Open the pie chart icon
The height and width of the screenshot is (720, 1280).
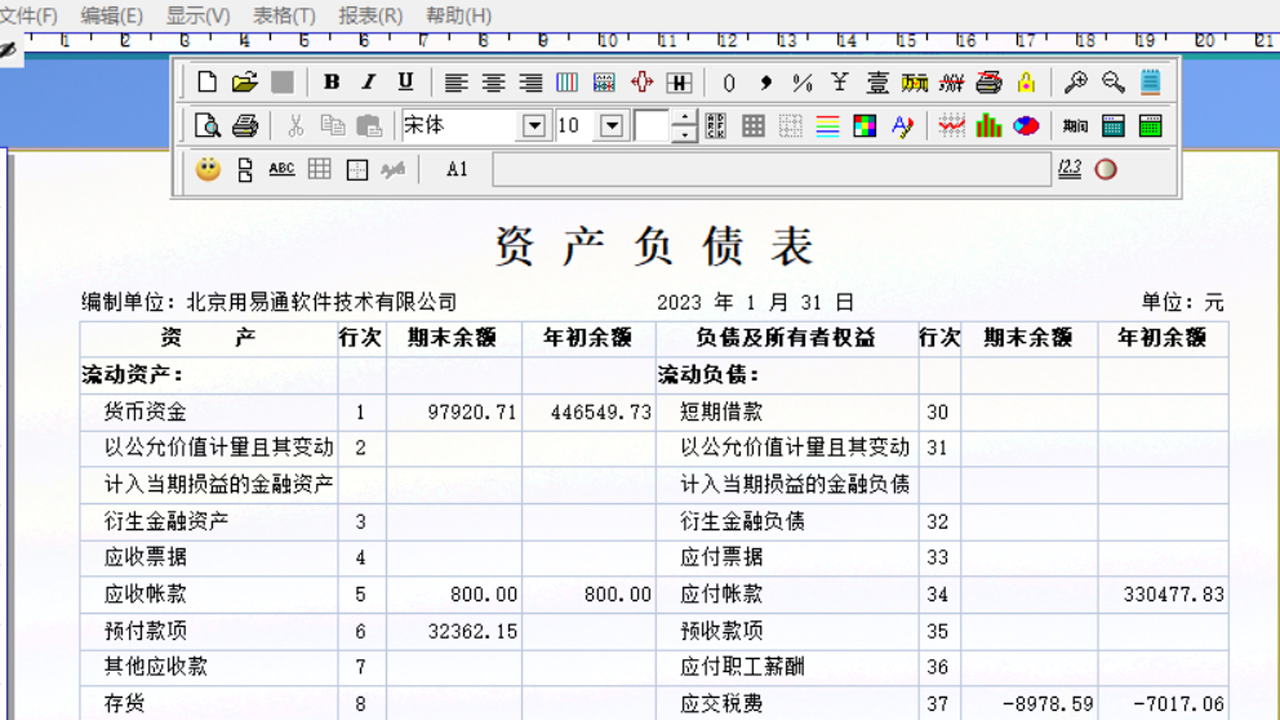(1025, 127)
